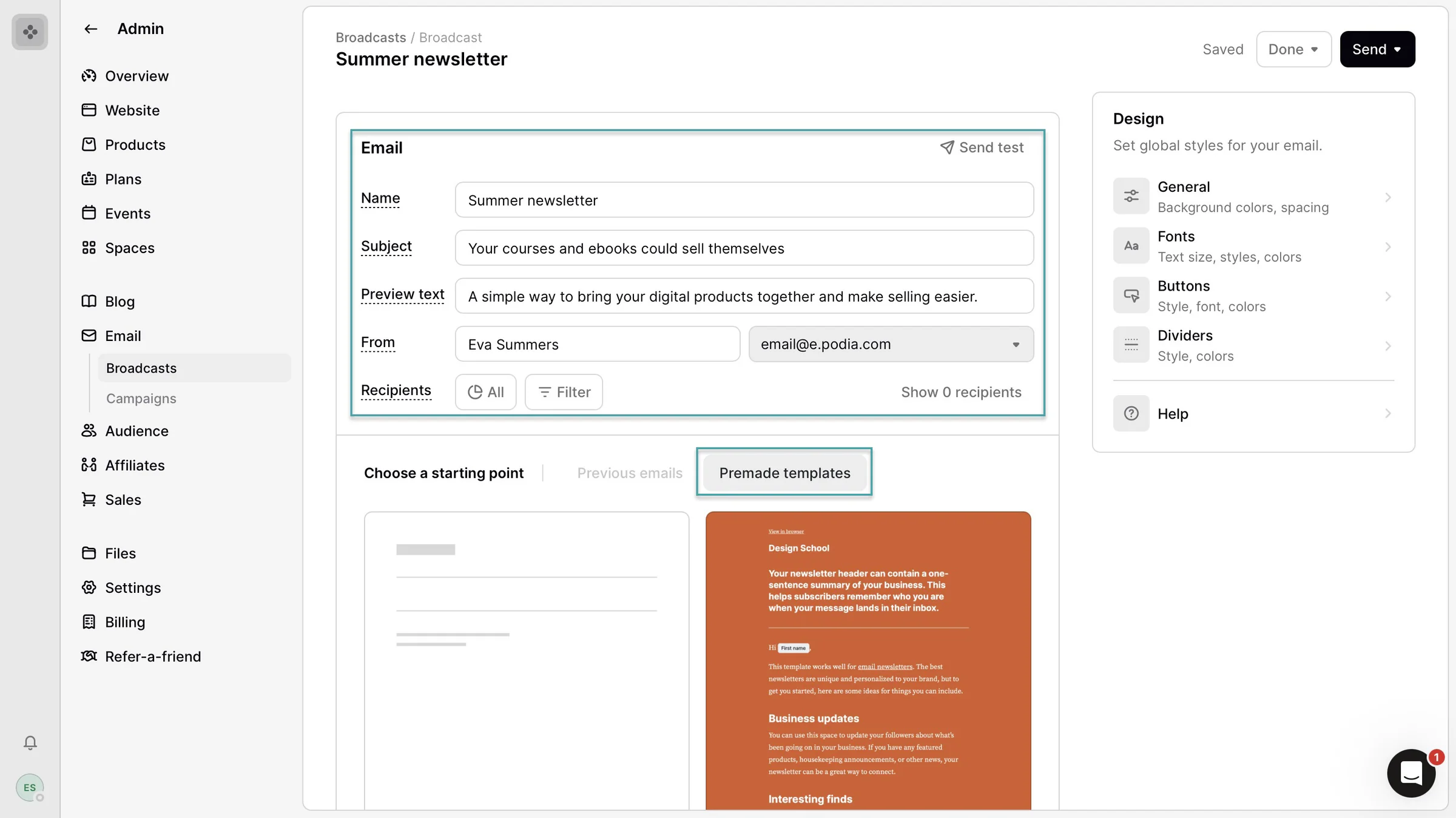Click the Events calendar icon
1456x818 pixels.
pyautogui.click(x=89, y=213)
